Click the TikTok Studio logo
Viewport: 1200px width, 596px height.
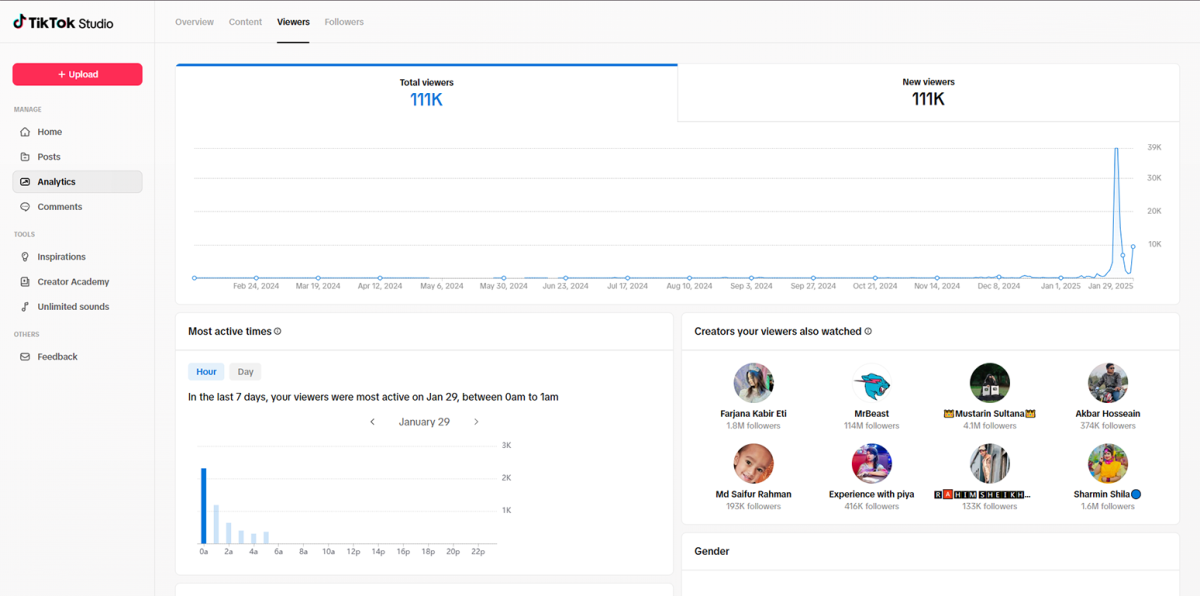coord(63,22)
